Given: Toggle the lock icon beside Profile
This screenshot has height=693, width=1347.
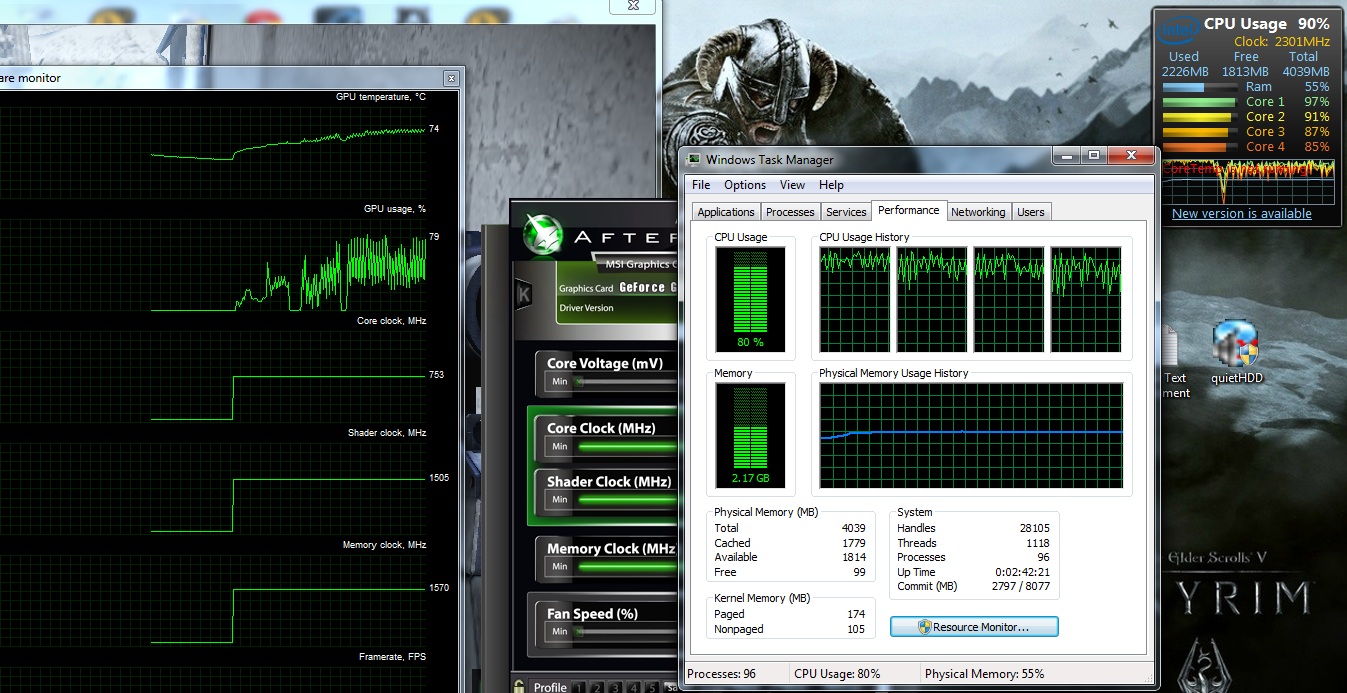Looking at the screenshot, I should pyautogui.click(x=520, y=686).
